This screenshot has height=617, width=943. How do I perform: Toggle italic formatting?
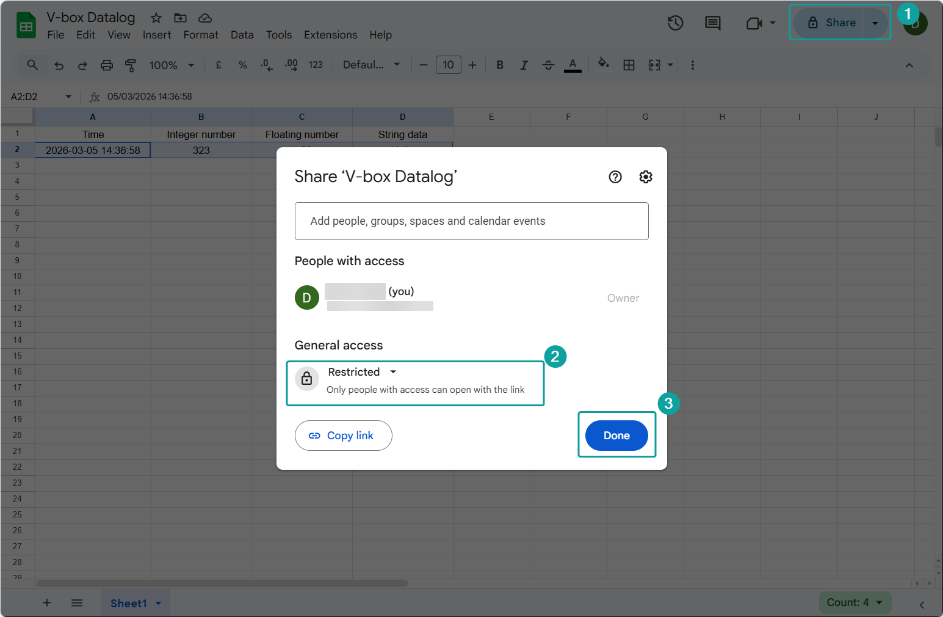(524, 65)
